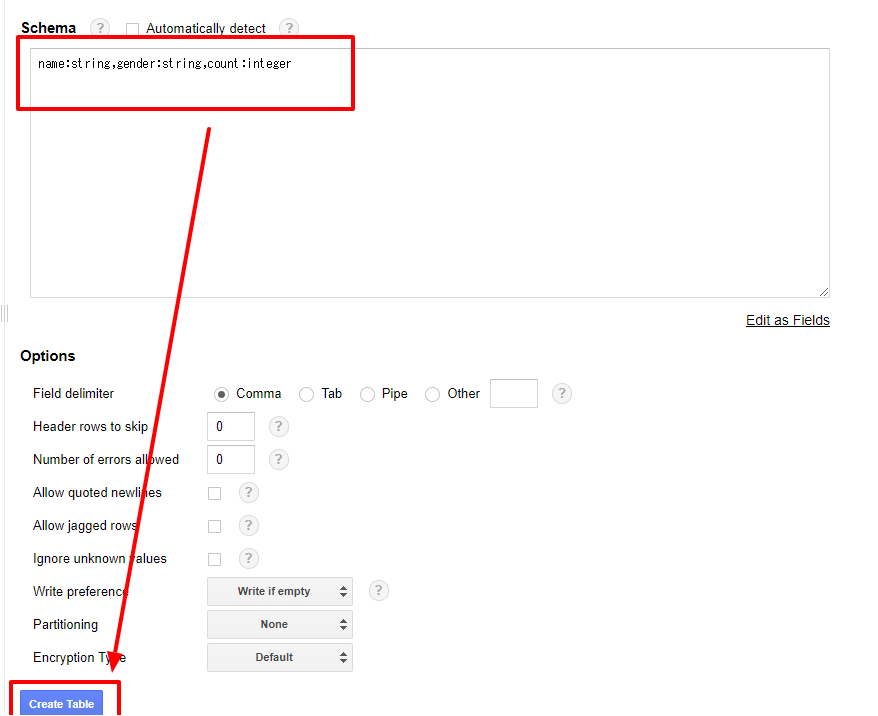
Task: Check Allow quoted newlines
Action: 214,493
